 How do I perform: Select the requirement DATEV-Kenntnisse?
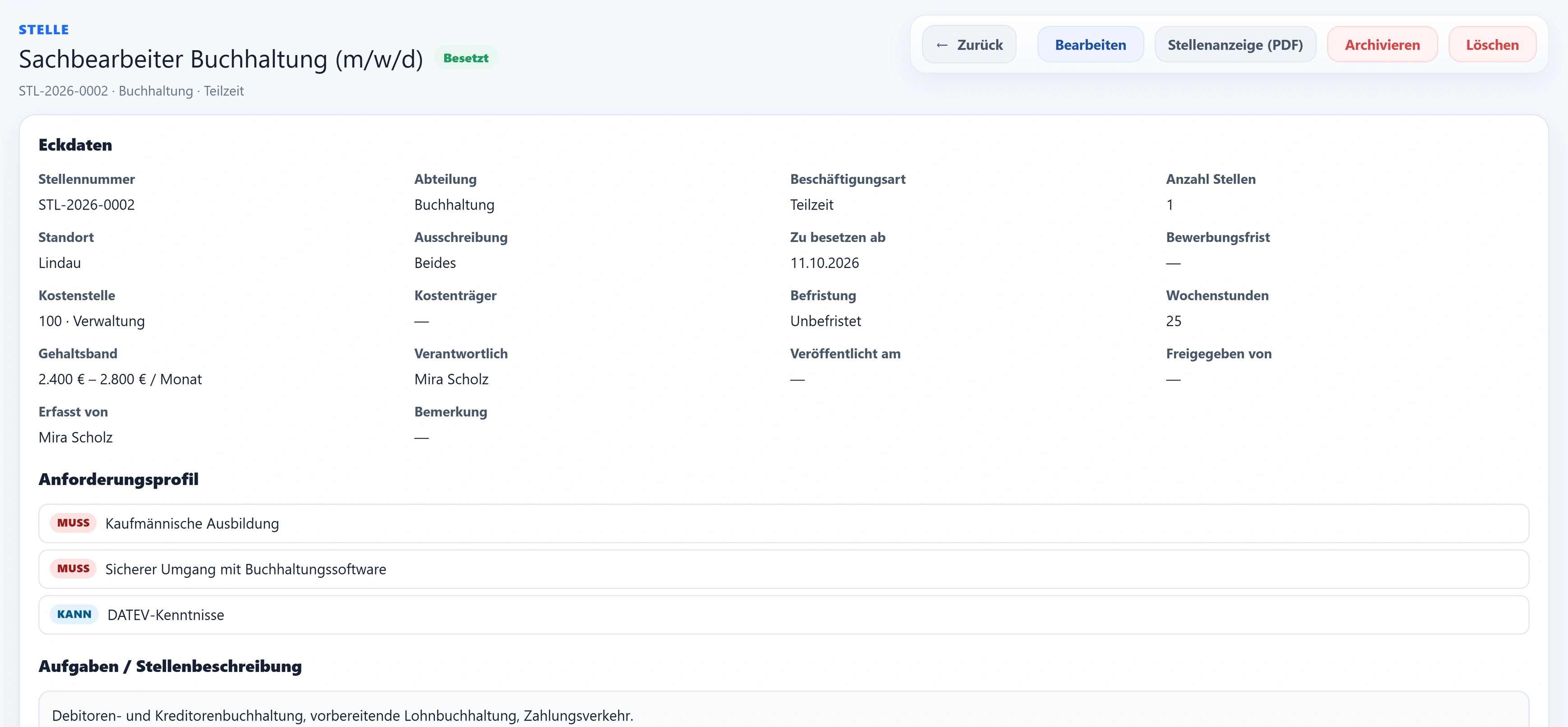(x=166, y=615)
